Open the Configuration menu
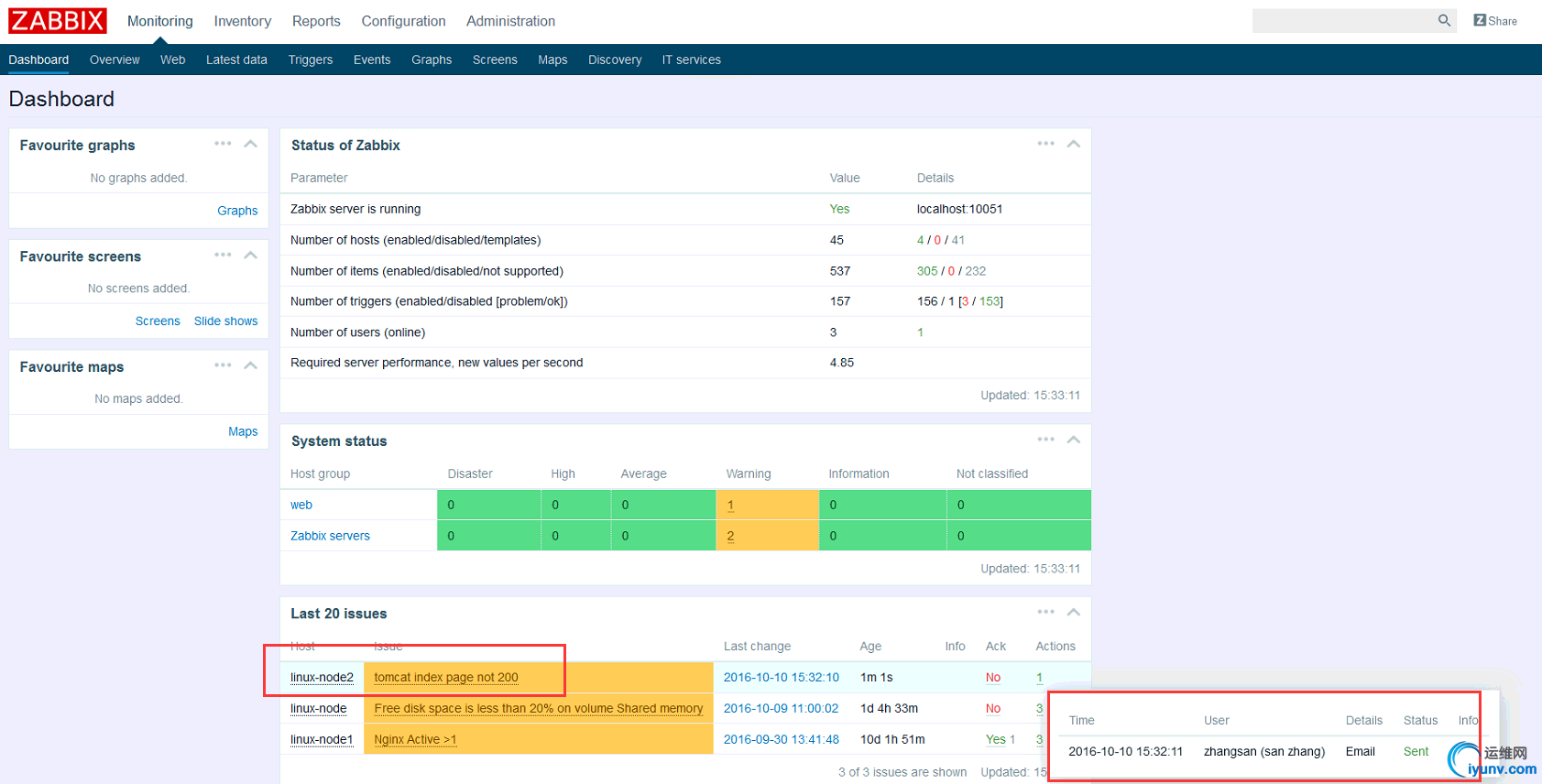This screenshot has height=784, width=1542. click(403, 21)
